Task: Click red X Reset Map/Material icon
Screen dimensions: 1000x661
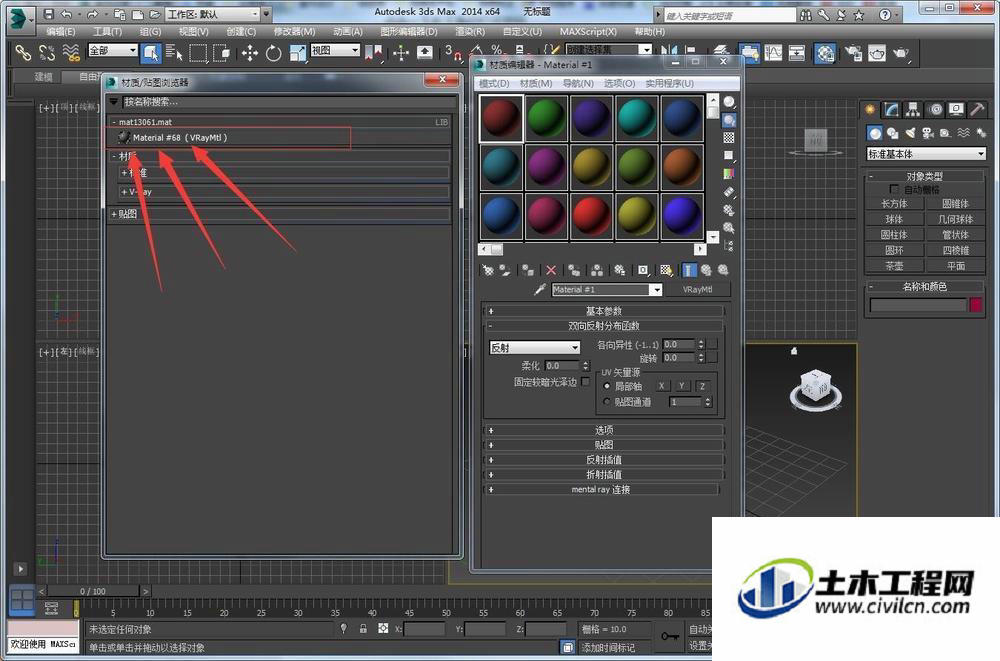Action: [x=551, y=271]
